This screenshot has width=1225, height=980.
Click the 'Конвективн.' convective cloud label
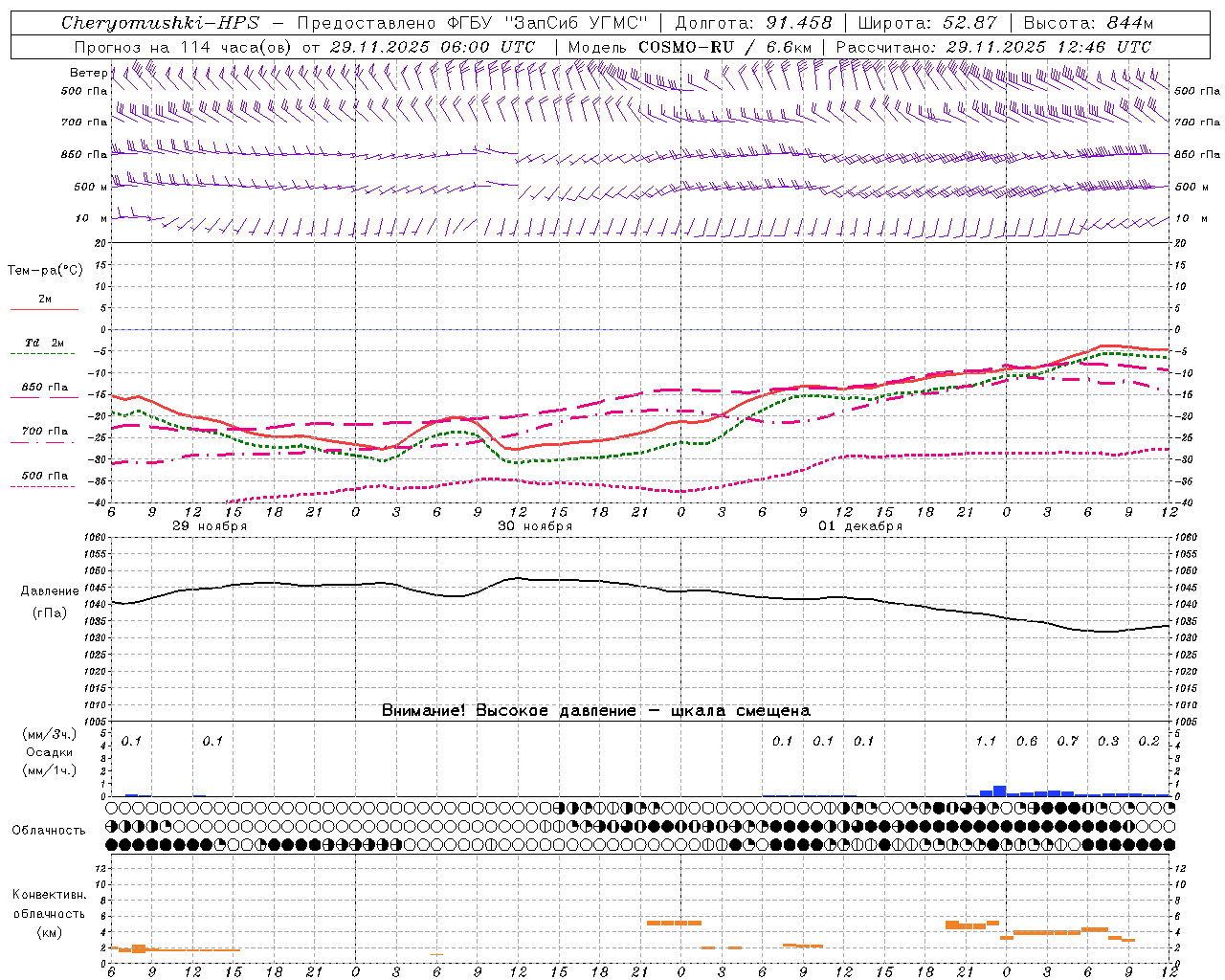49,895
